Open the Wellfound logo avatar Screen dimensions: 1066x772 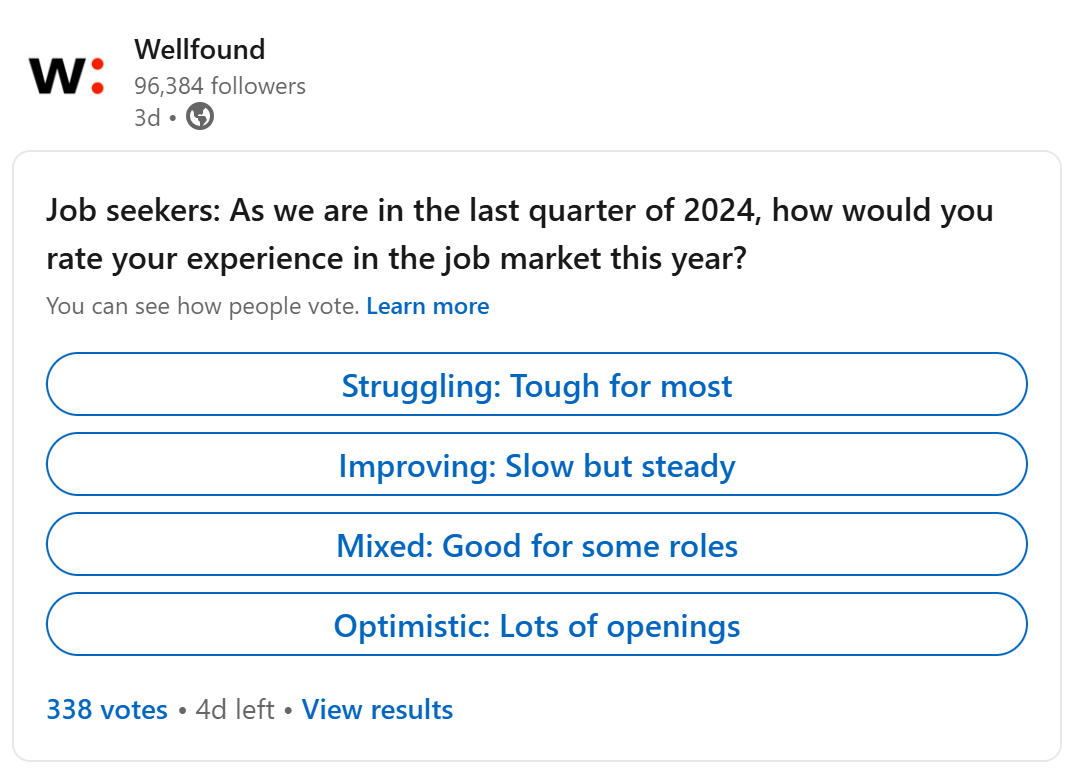click(66, 75)
